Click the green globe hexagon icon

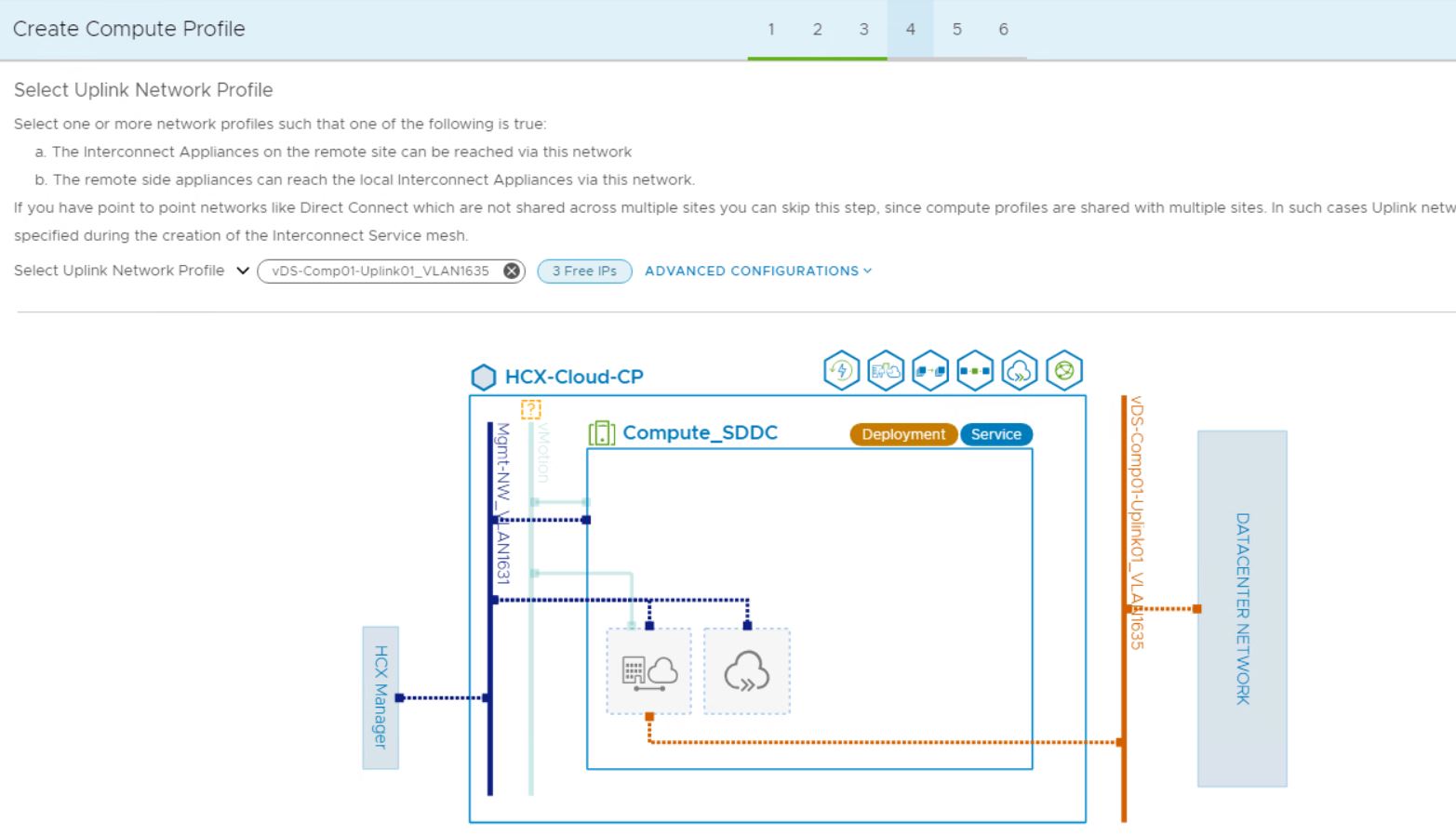(x=1064, y=371)
